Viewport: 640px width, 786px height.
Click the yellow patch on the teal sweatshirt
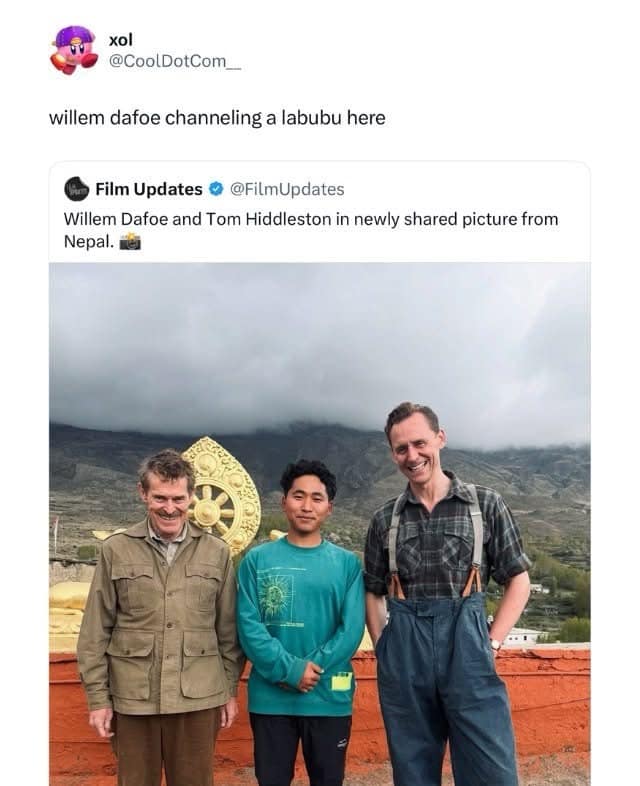(x=341, y=682)
